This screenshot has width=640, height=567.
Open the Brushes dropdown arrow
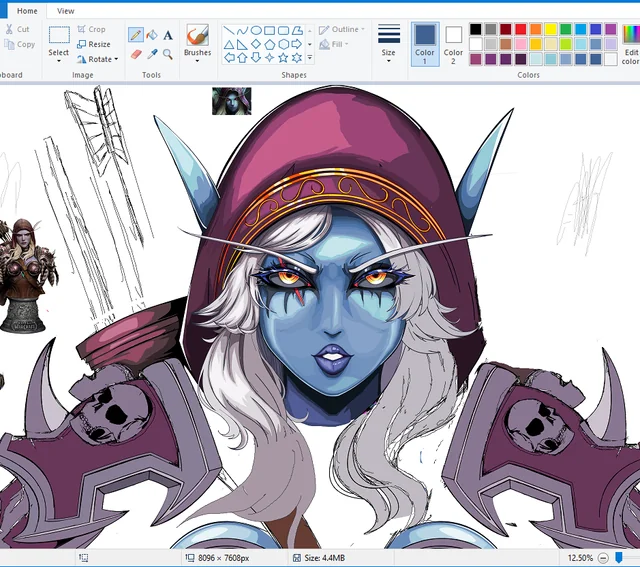tap(197, 61)
